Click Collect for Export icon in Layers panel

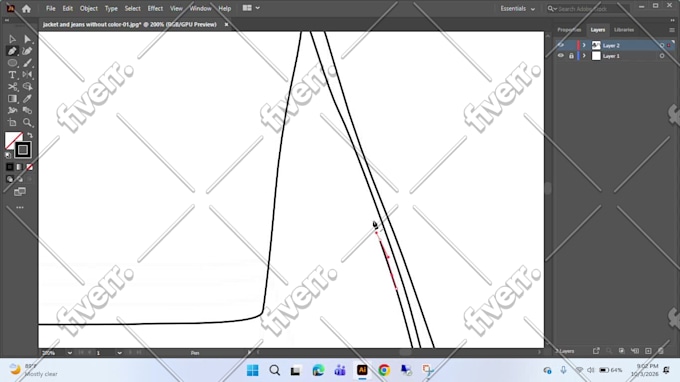click(x=596, y=351)
